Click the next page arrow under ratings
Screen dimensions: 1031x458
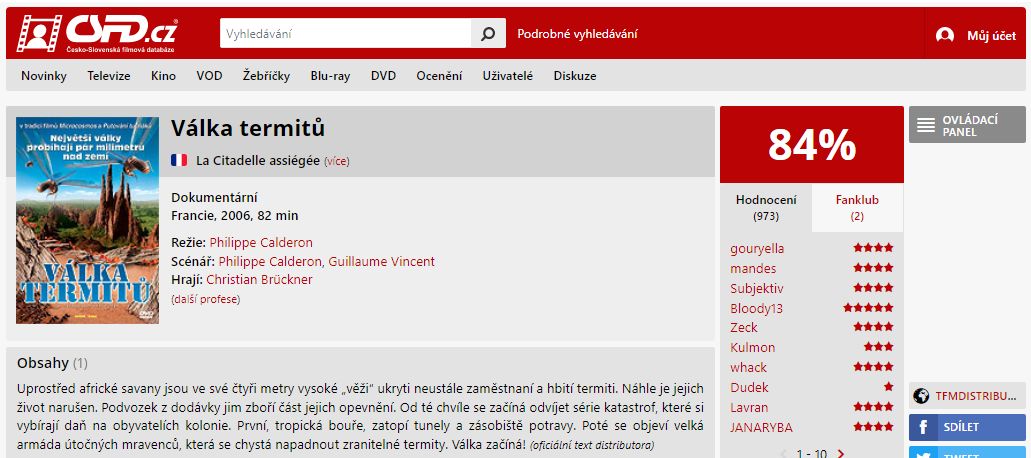pos(840,453)
